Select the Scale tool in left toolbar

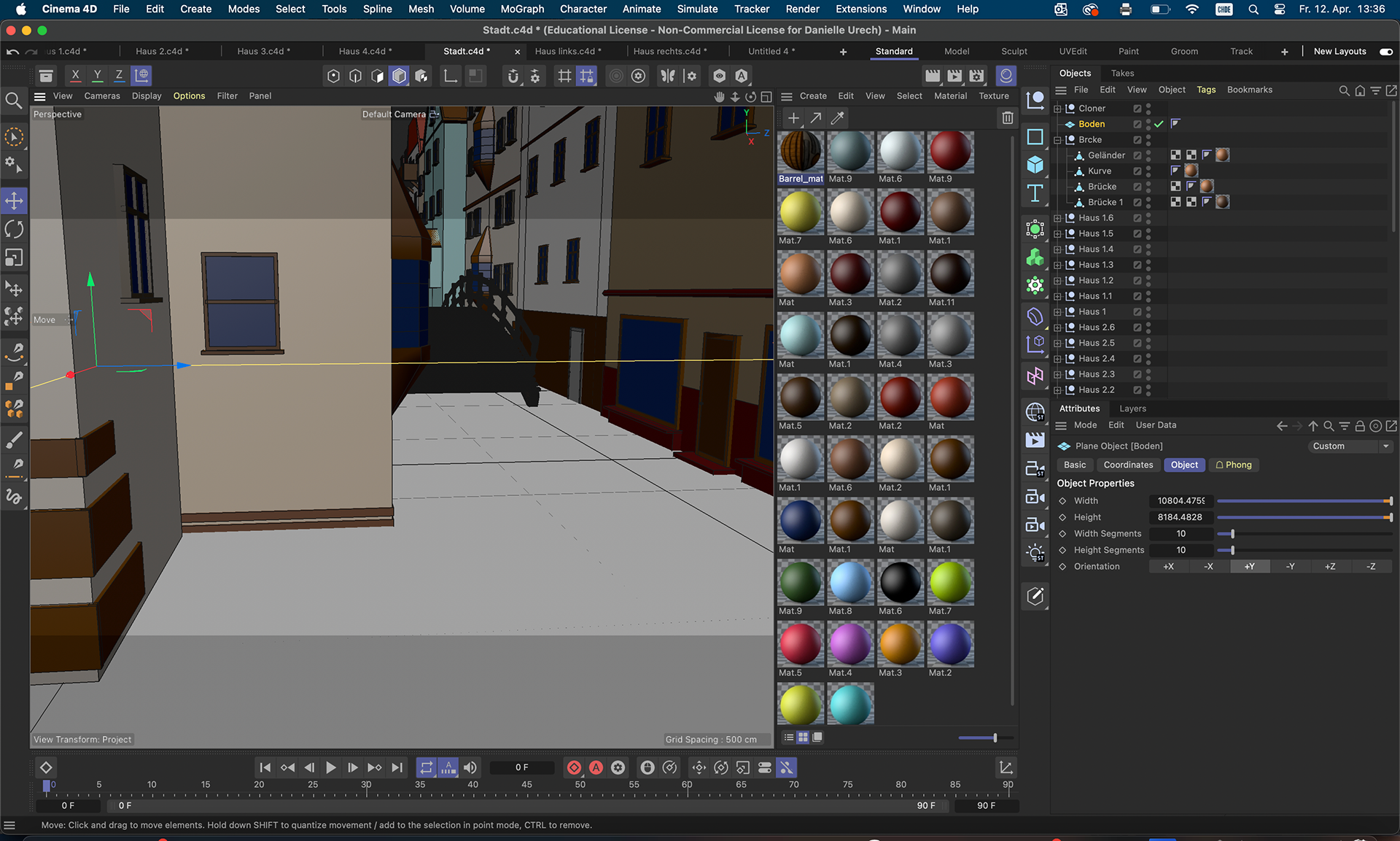coord(14,258)
